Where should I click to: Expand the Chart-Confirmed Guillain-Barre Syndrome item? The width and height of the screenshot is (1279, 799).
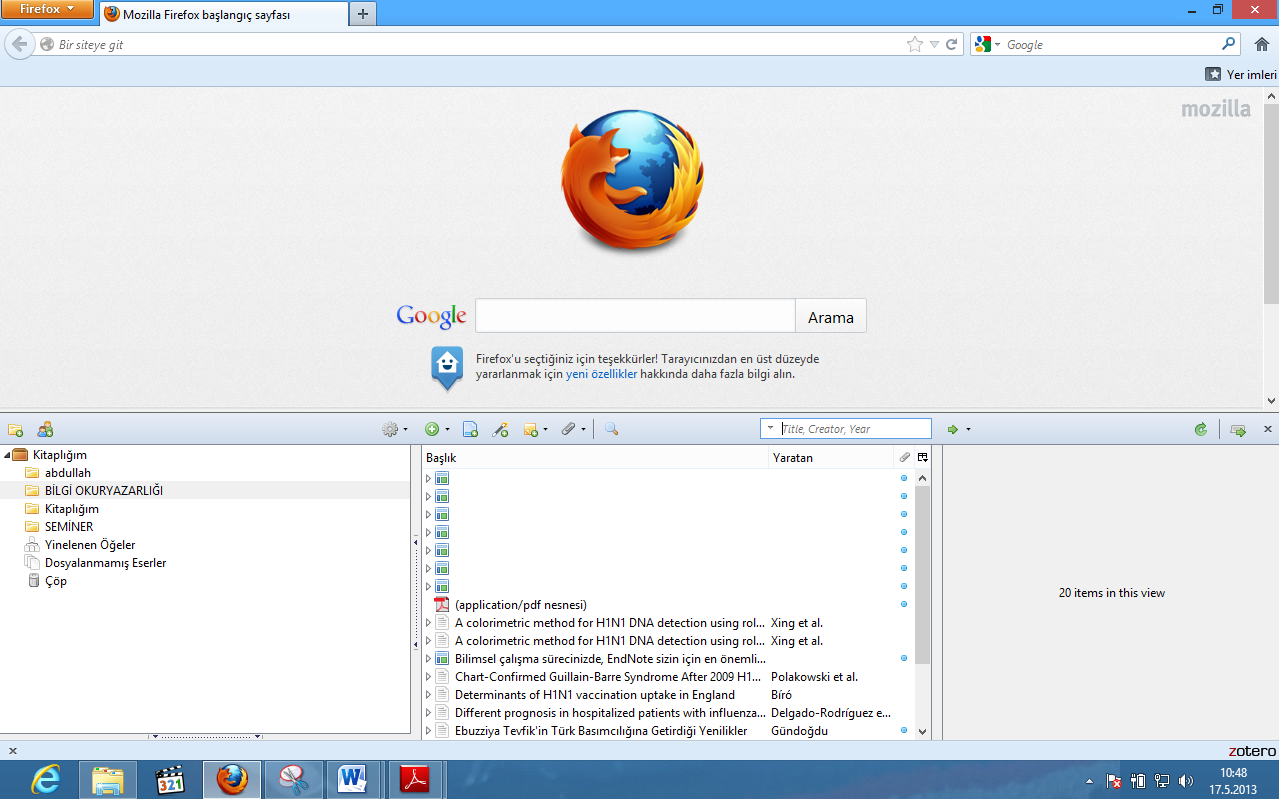coord(429,677)
